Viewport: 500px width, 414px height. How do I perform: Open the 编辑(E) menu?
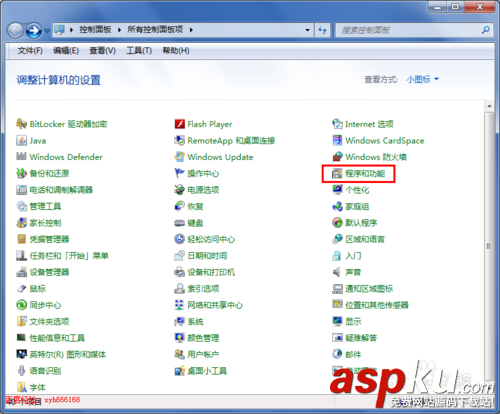pyautogui.click(x=66, y=51)
